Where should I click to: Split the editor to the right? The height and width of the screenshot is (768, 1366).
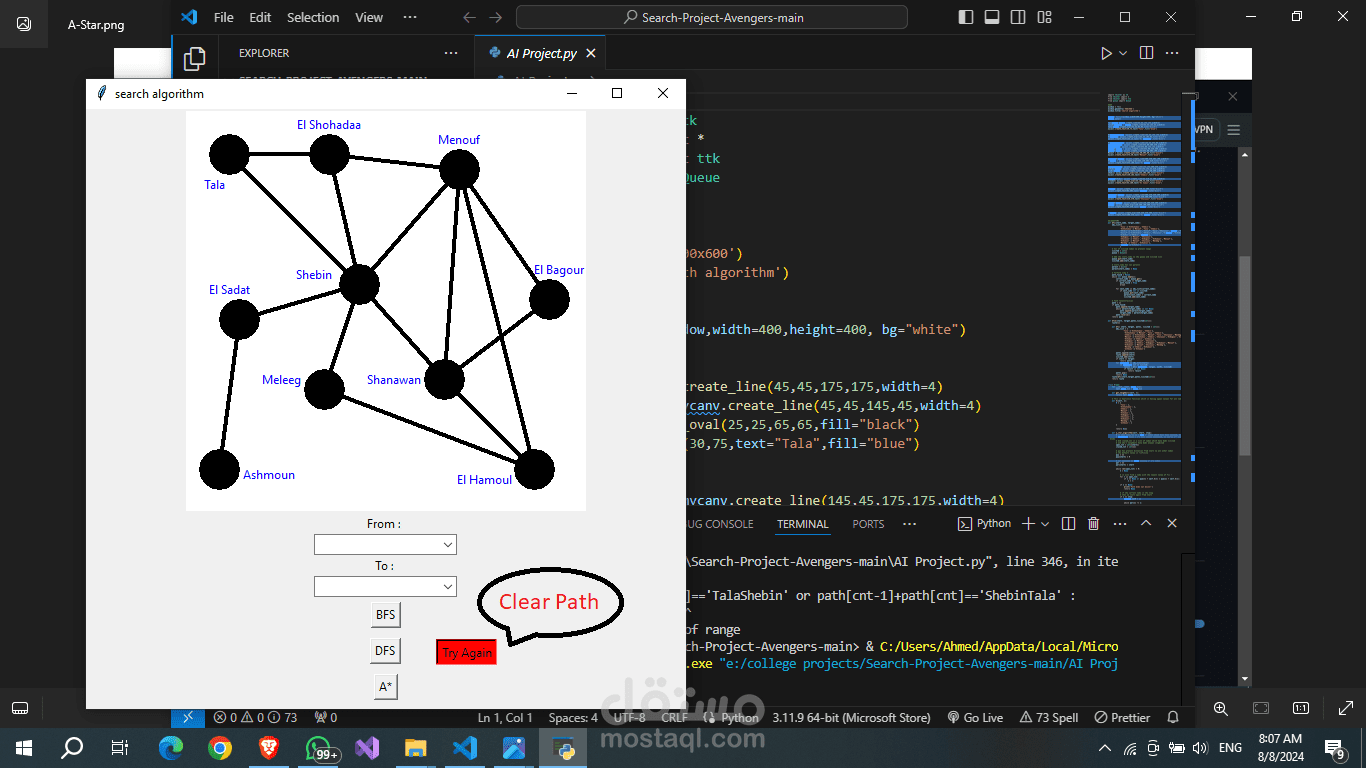point(1146,53)
